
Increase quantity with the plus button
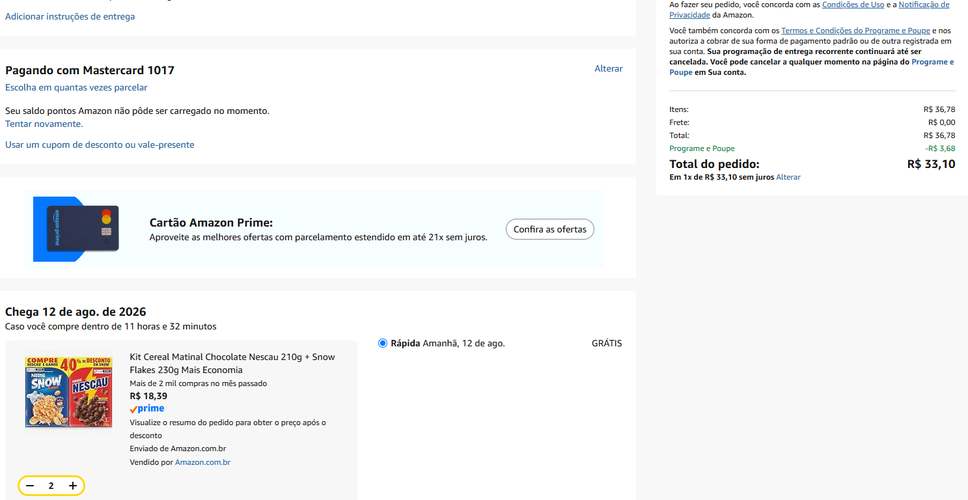click(73, 486)
